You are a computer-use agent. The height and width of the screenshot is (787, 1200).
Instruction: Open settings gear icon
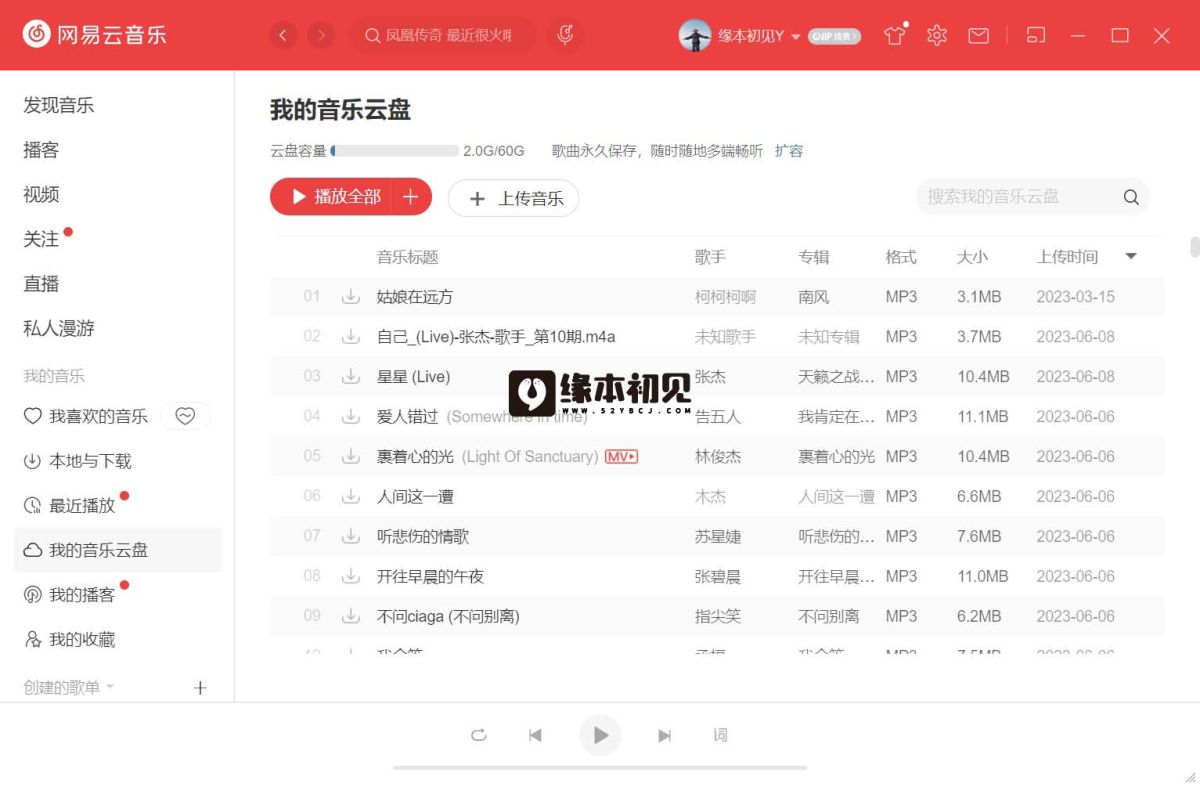pyautogui.click(x=936, y=35)
